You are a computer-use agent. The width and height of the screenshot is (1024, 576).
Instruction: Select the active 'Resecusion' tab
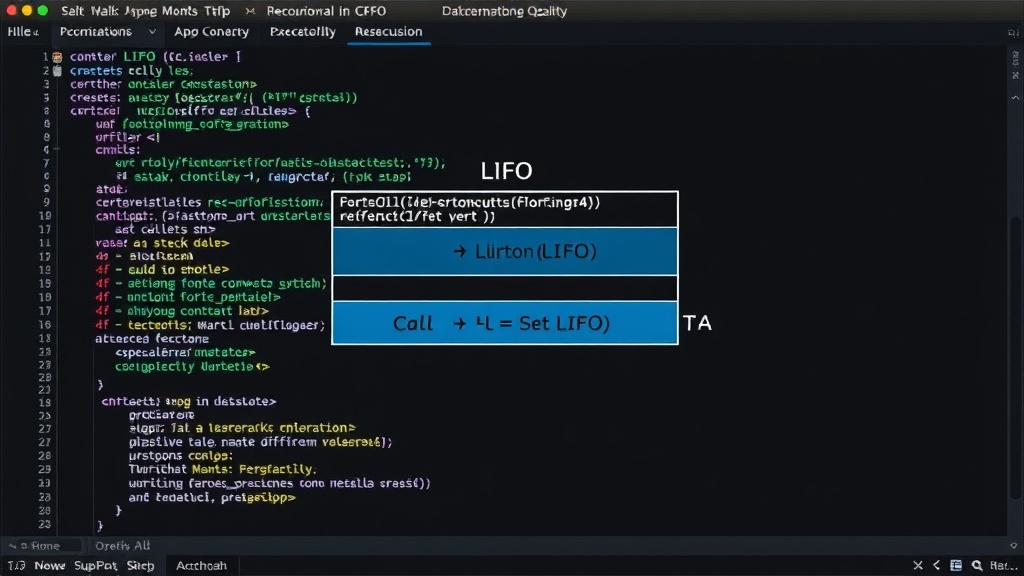coord(389,32)
